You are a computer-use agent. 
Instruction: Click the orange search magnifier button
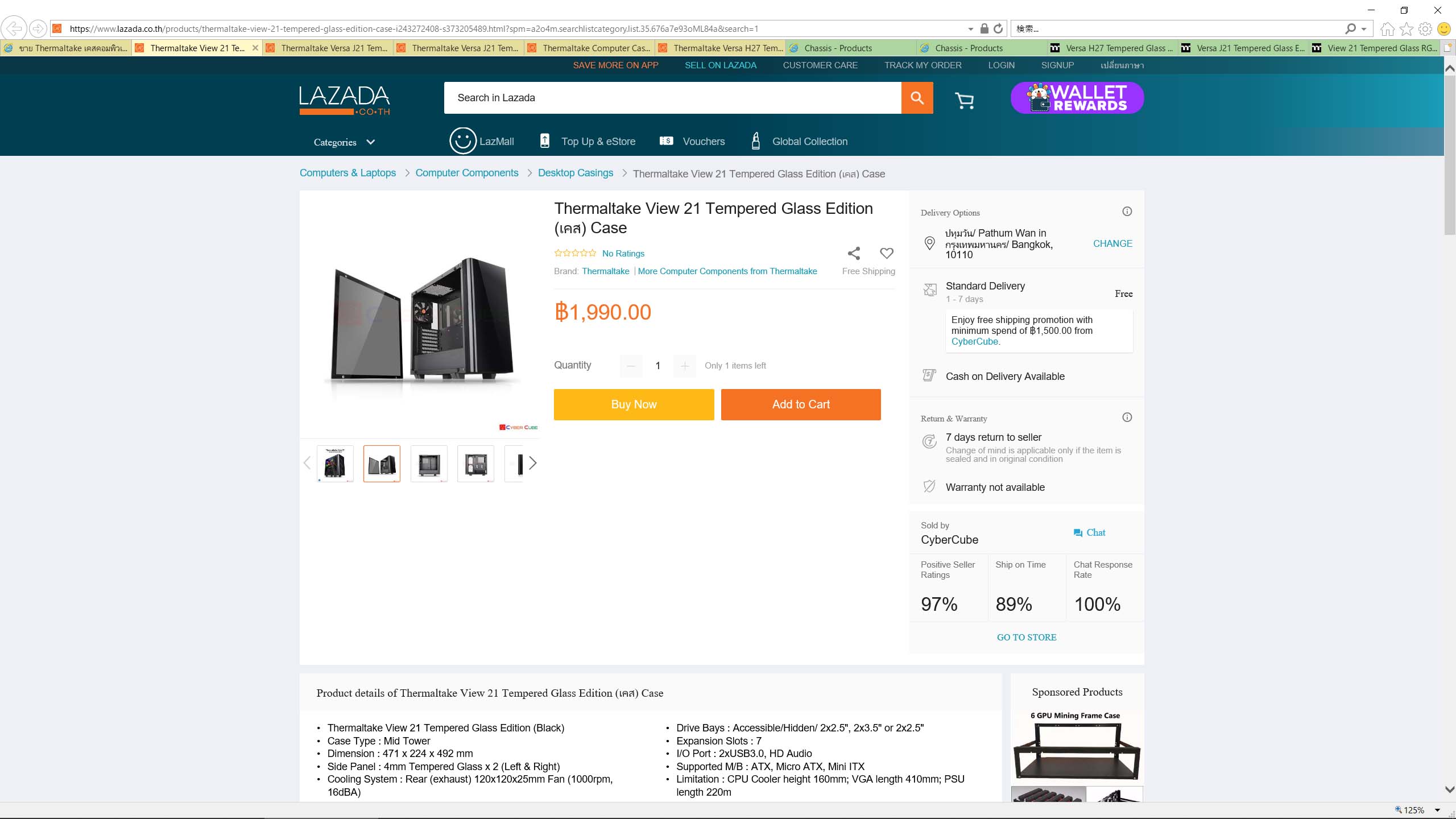(917, 98)
